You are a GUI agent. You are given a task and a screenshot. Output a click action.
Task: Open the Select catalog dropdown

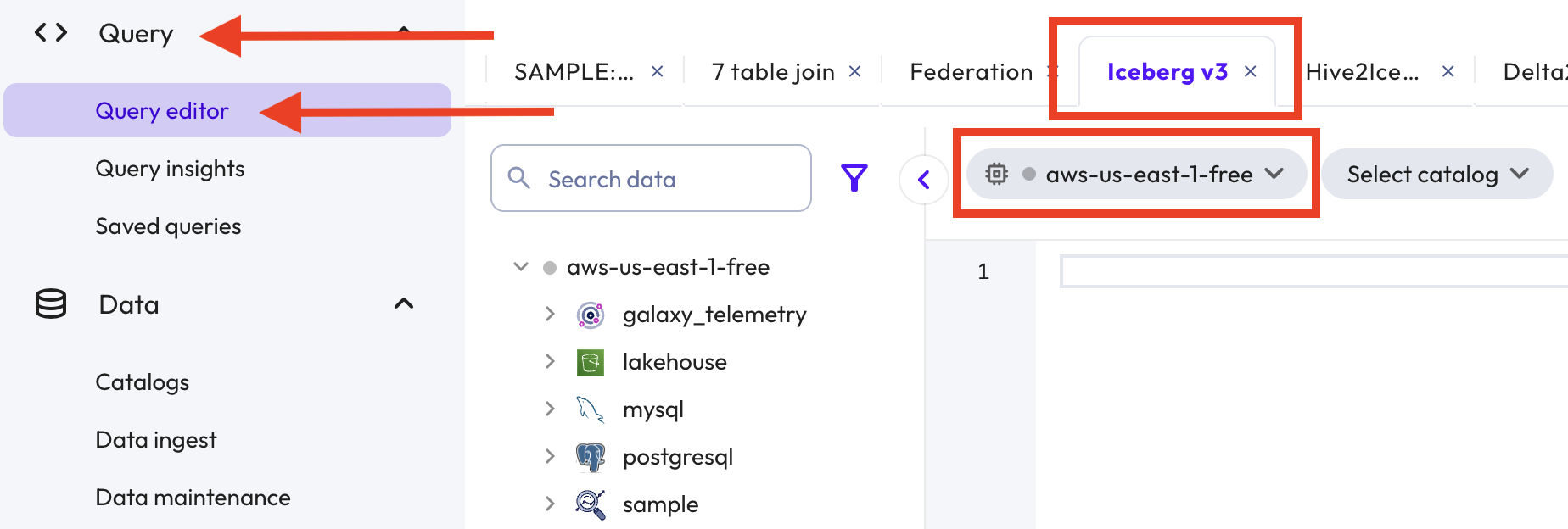[1436, 175]
